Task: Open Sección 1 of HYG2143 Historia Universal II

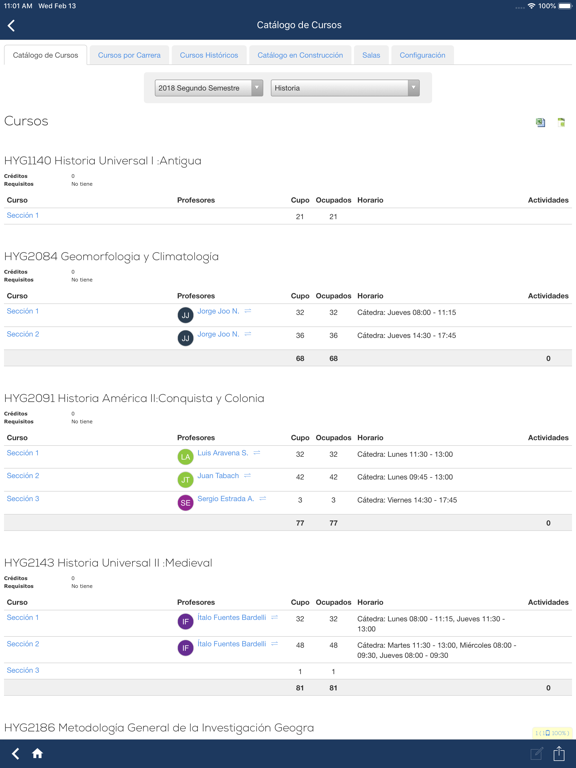Action: pyautogui.click(x=23, y=617)
